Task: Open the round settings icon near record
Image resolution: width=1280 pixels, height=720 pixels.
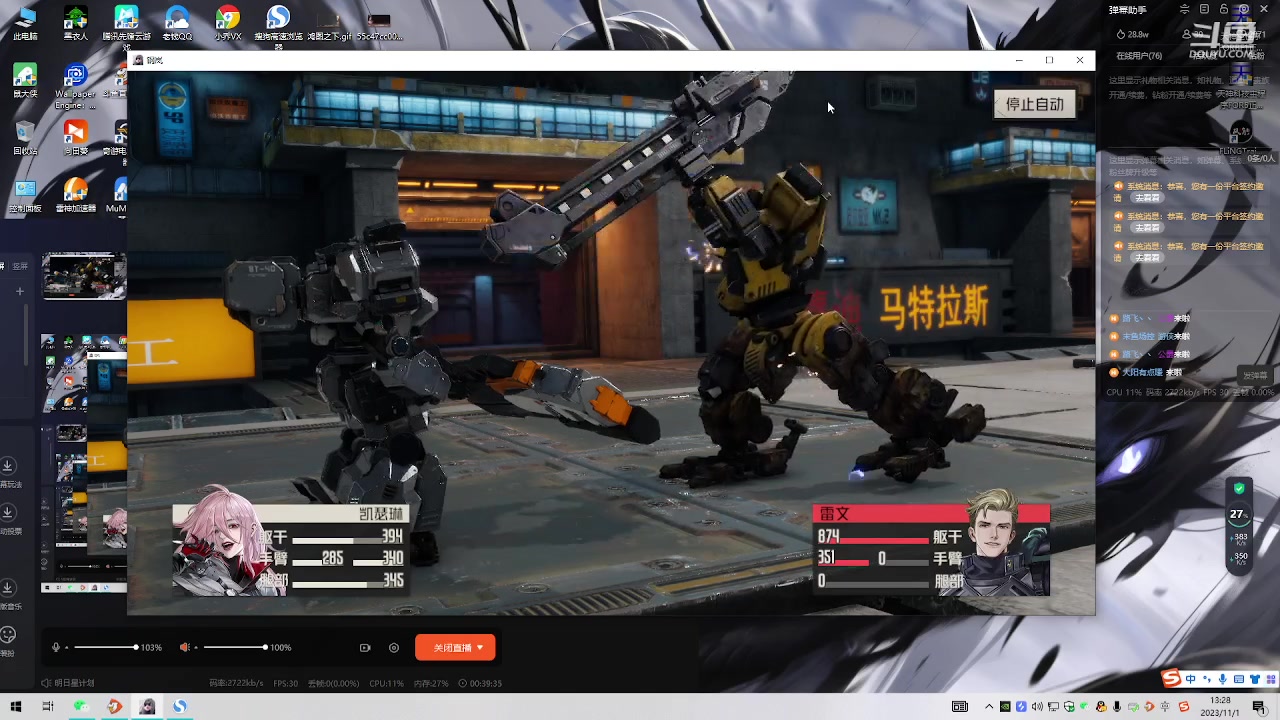Action: [394, 648]
